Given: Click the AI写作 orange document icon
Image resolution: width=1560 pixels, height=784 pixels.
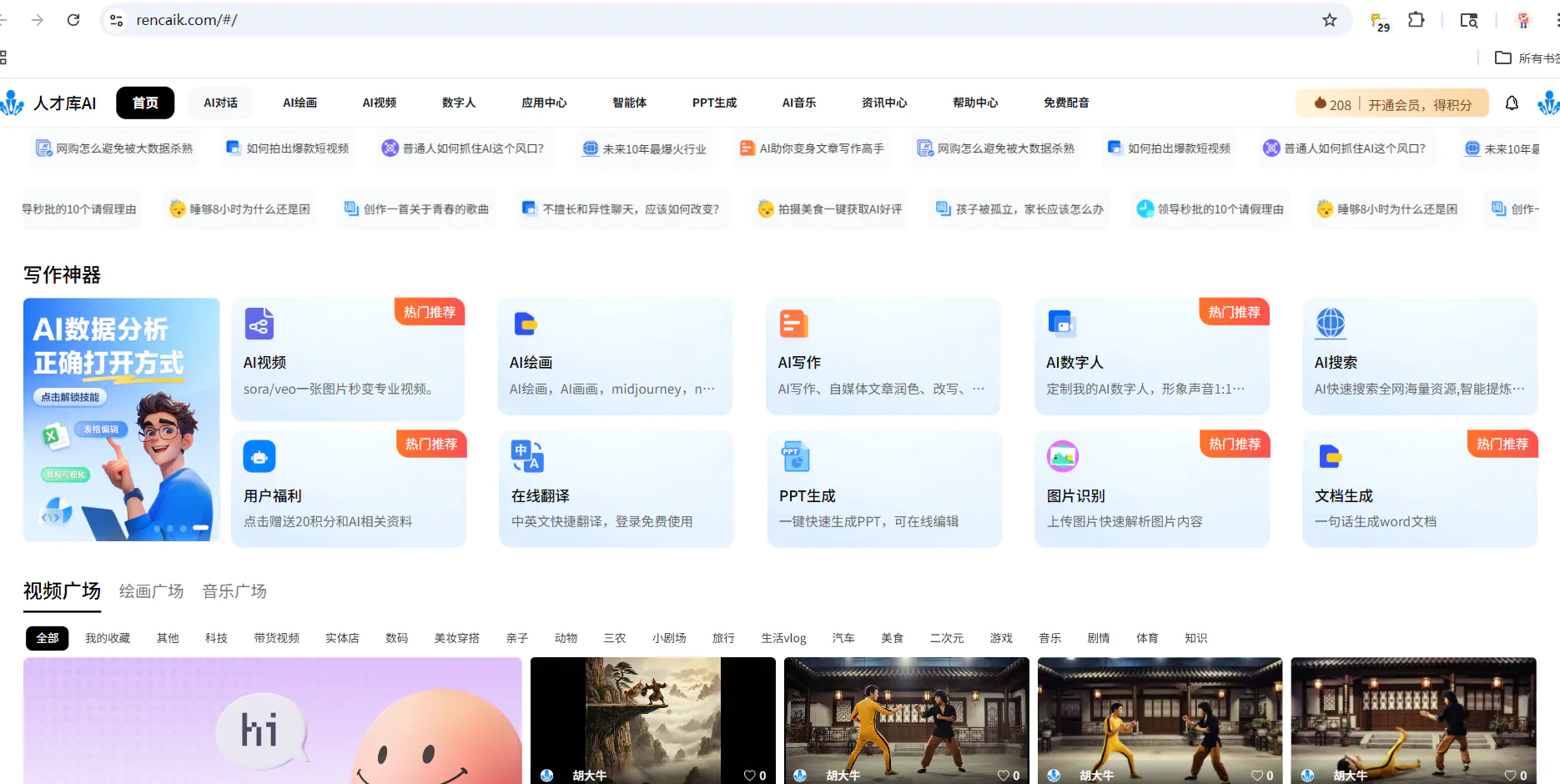Looking at the screenshot, I should (x=793, y=324).
